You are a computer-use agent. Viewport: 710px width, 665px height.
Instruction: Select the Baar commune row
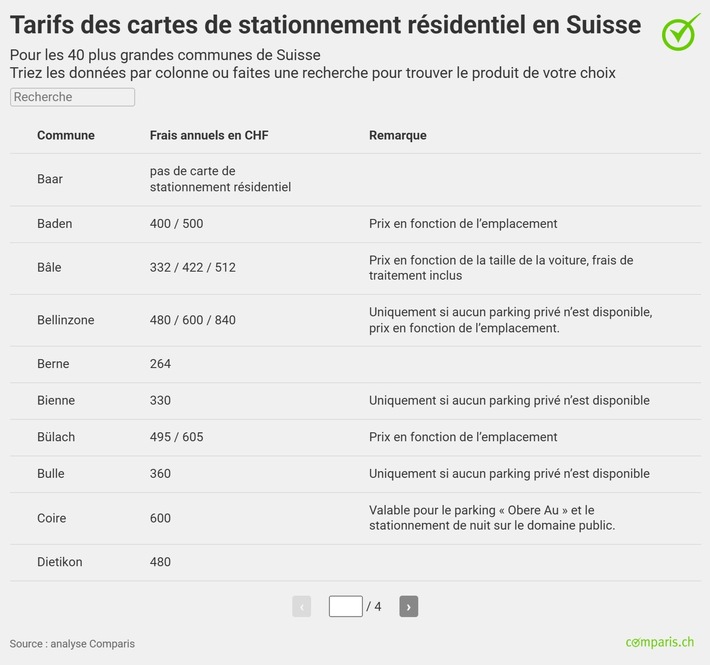50,179
